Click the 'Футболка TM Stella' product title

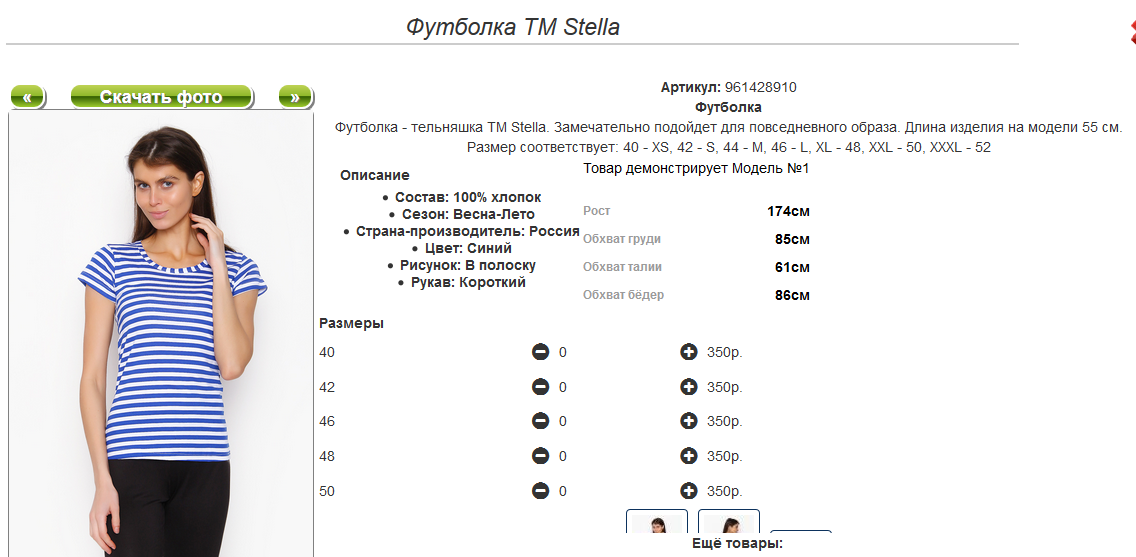(512, 27)
